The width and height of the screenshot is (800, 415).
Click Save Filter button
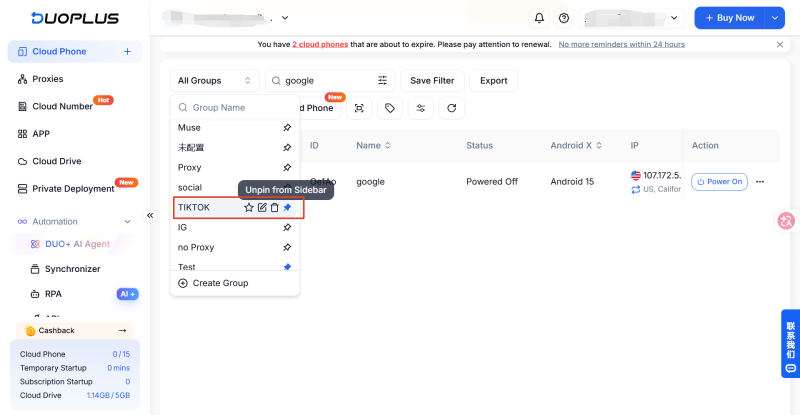(432, 81)
